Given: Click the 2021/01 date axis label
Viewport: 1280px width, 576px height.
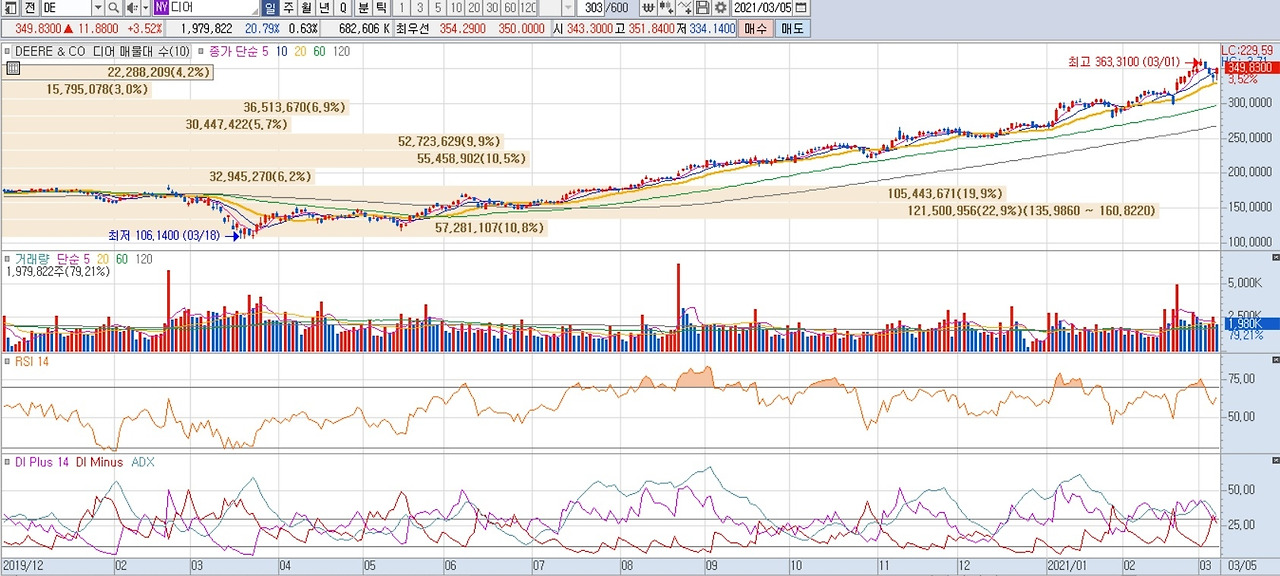Looking at the screenshot, I should tap(1066, 565).
